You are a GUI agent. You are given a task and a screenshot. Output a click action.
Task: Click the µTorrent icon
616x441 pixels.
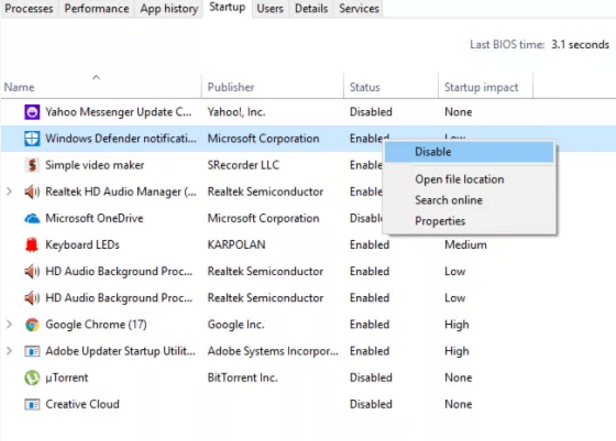[x=31, y=378]
